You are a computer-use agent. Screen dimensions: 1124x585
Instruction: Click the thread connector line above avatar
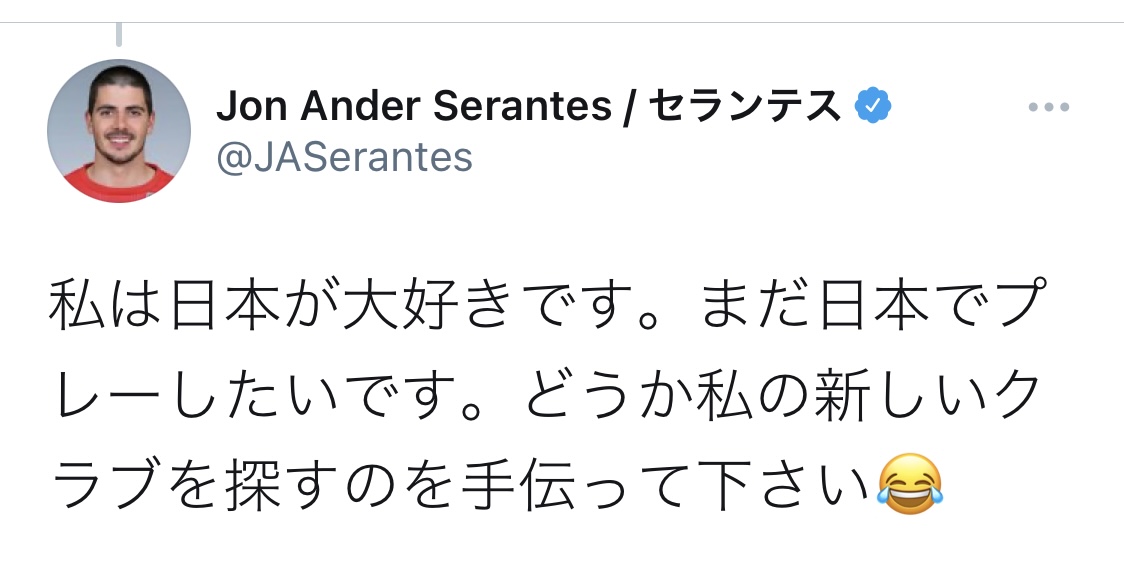click(x=119, y=34)
